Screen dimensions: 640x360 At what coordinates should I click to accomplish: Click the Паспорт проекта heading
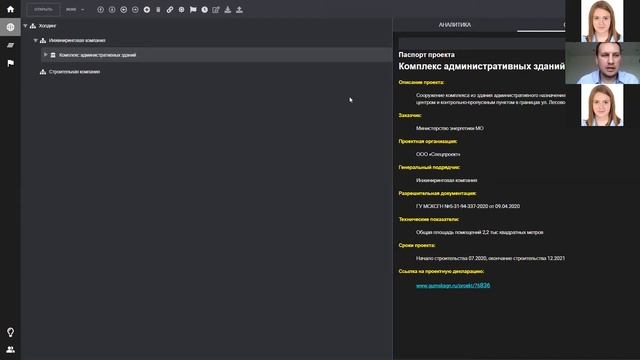(x=427, y=55)
